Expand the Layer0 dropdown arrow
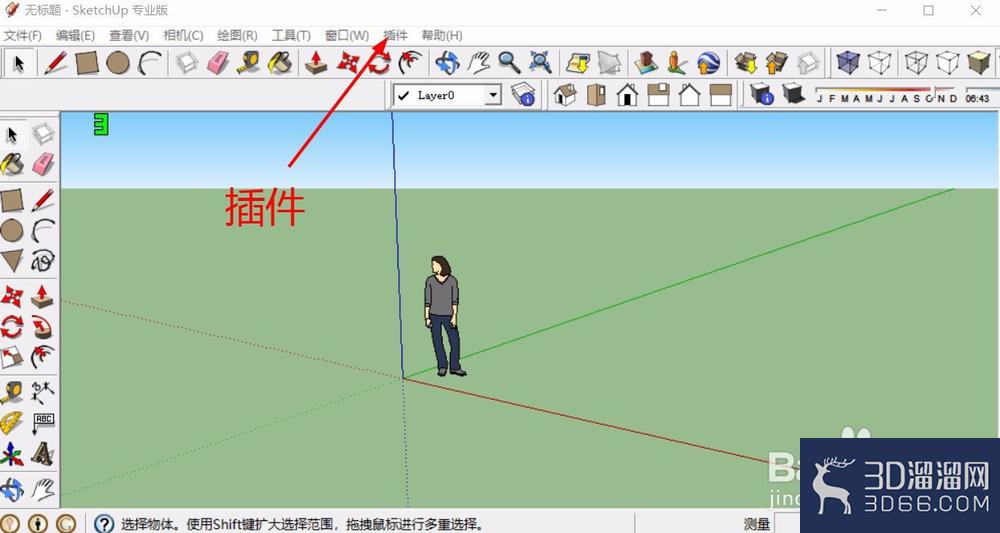The height and width of the screenshot is (533, 1000). 492,96
